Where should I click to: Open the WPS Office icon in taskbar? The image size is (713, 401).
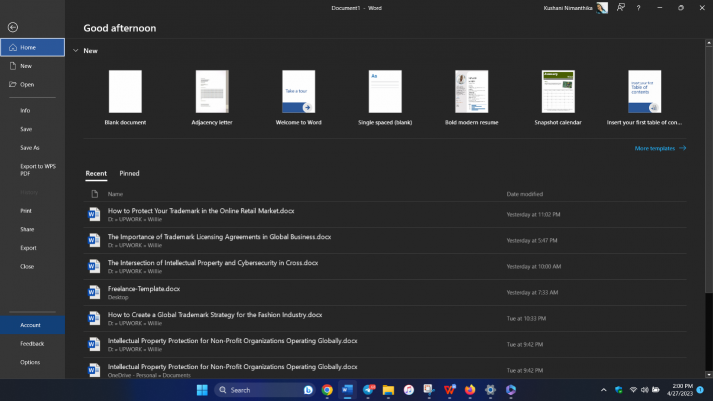point(450,390)
